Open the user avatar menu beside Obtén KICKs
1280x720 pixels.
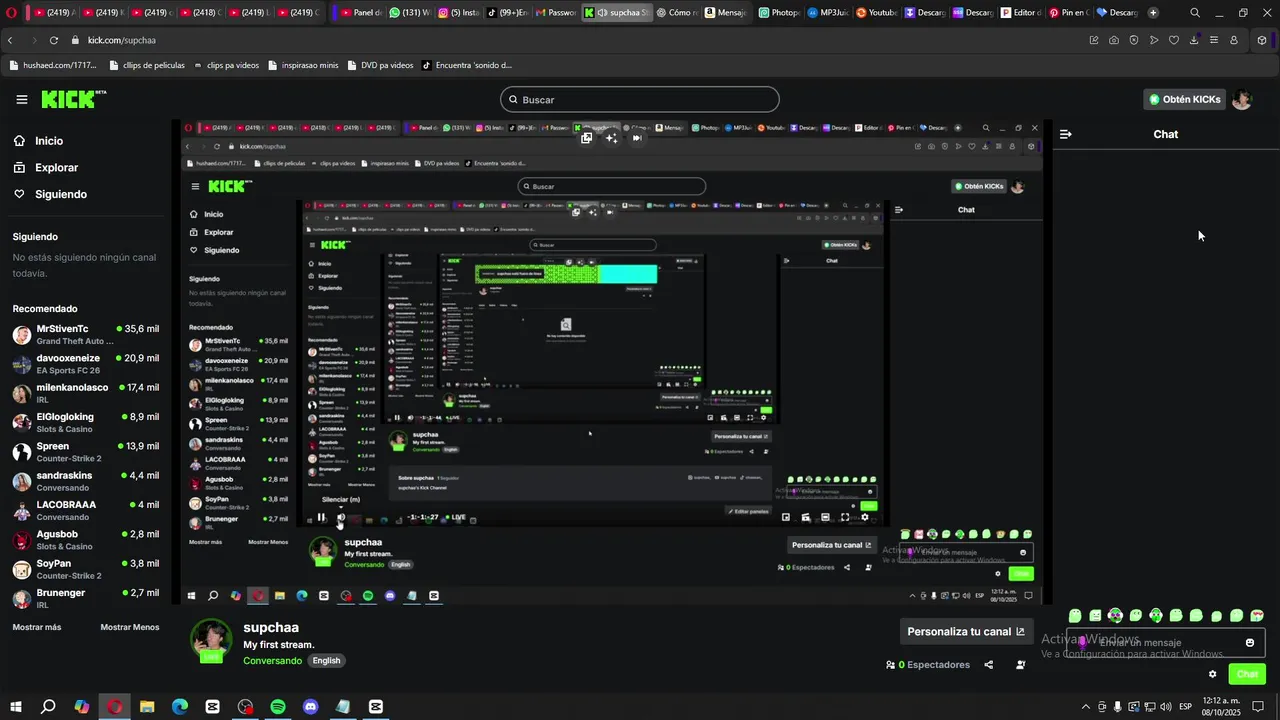[x=1242, y=99]
